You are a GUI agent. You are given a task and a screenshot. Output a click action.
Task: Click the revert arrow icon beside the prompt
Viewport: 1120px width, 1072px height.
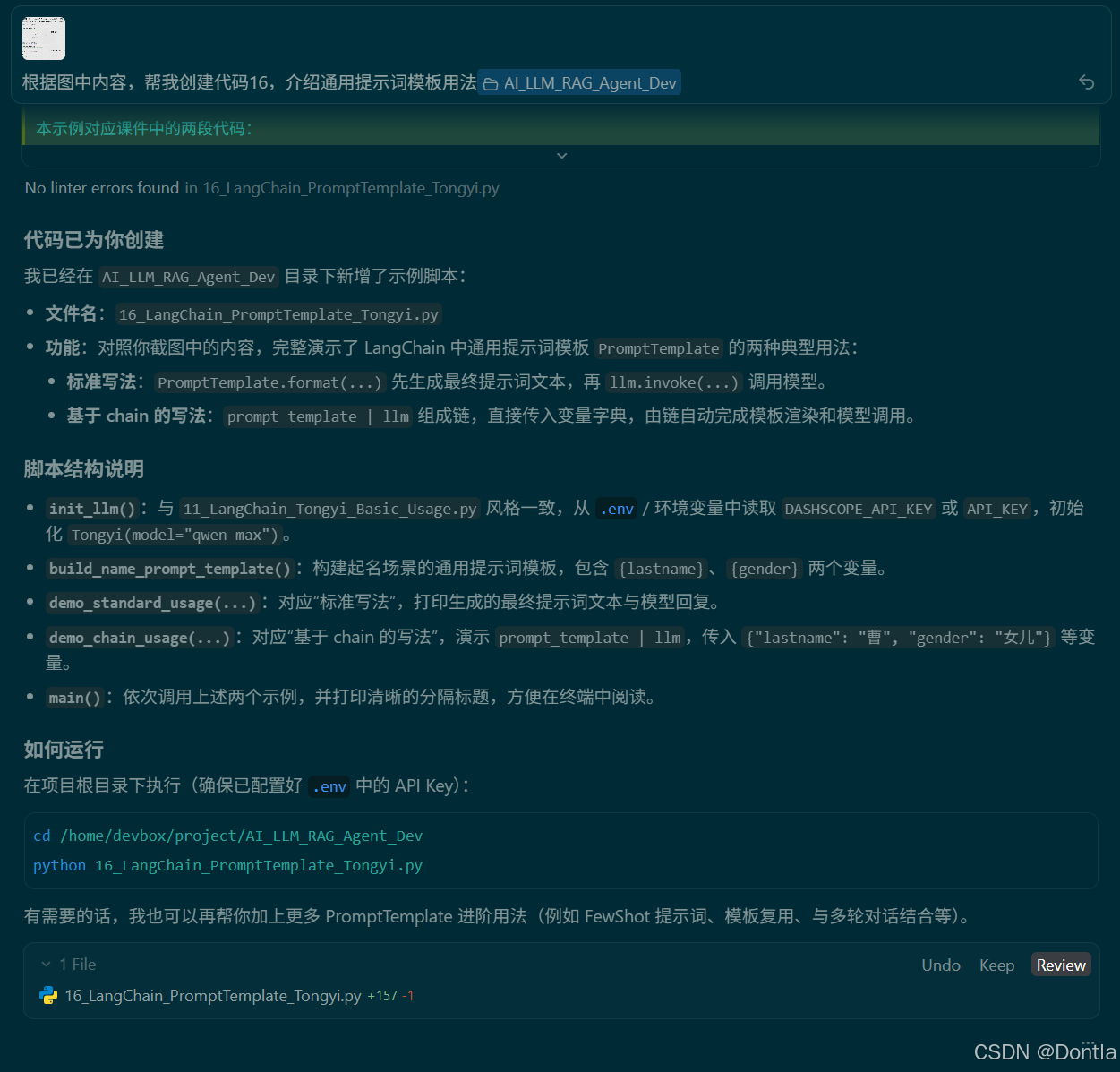[x=1086, y=82]
